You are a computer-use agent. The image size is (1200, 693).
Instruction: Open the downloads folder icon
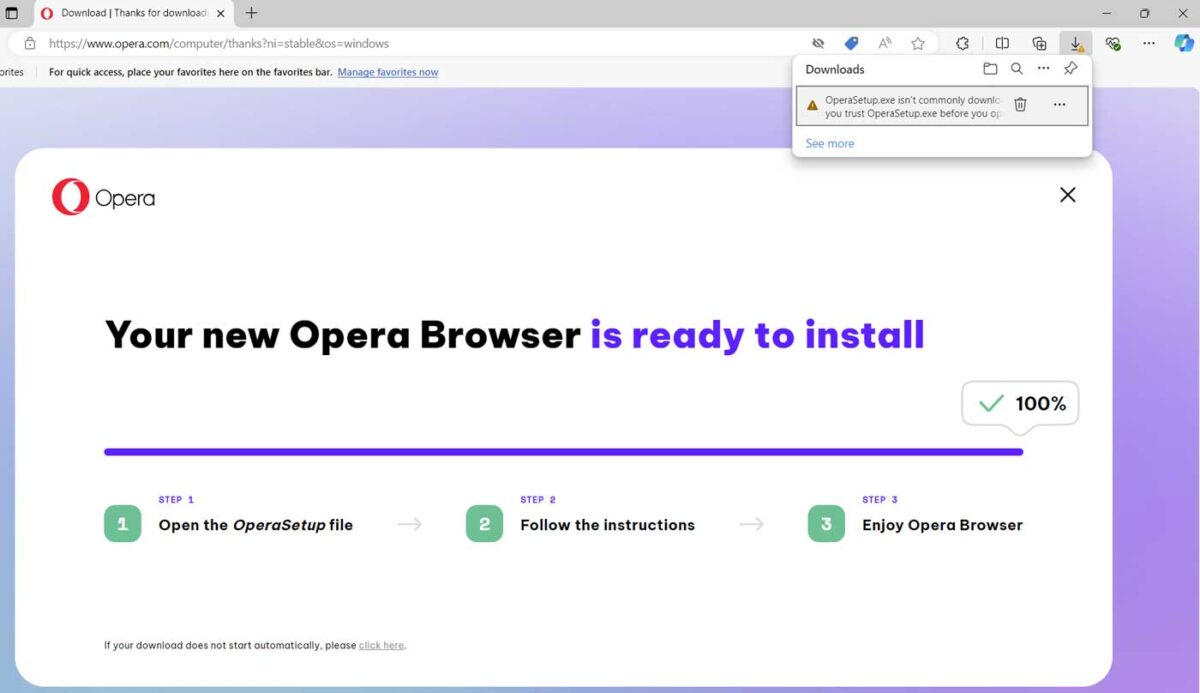click(x=990, y=69)
